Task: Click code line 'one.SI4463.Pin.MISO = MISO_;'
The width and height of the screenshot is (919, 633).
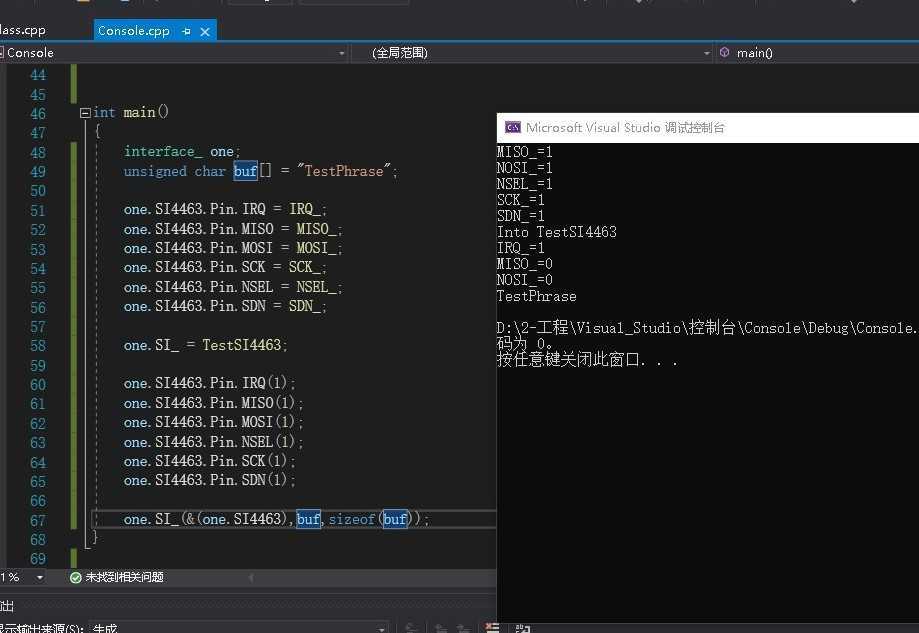Action: pyautogui.click(x=233, y=229)
